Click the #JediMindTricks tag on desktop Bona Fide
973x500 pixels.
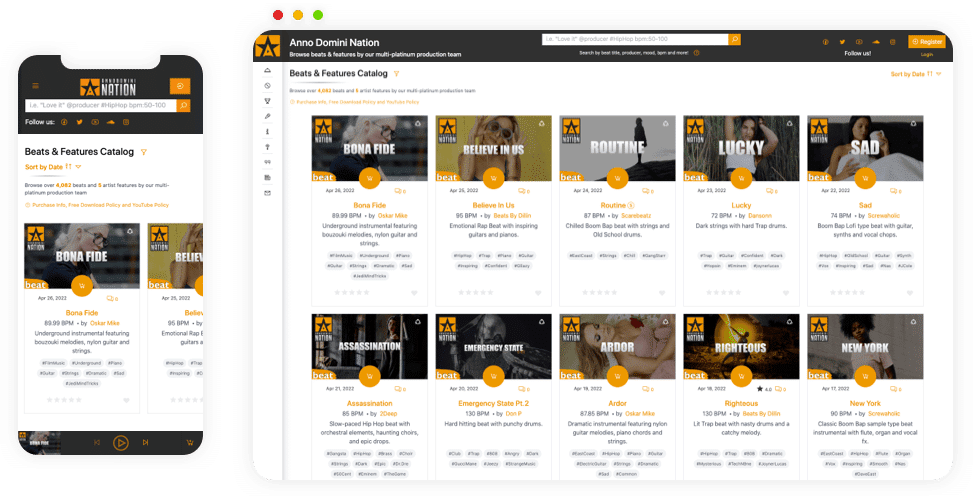(x=370, y=276)
